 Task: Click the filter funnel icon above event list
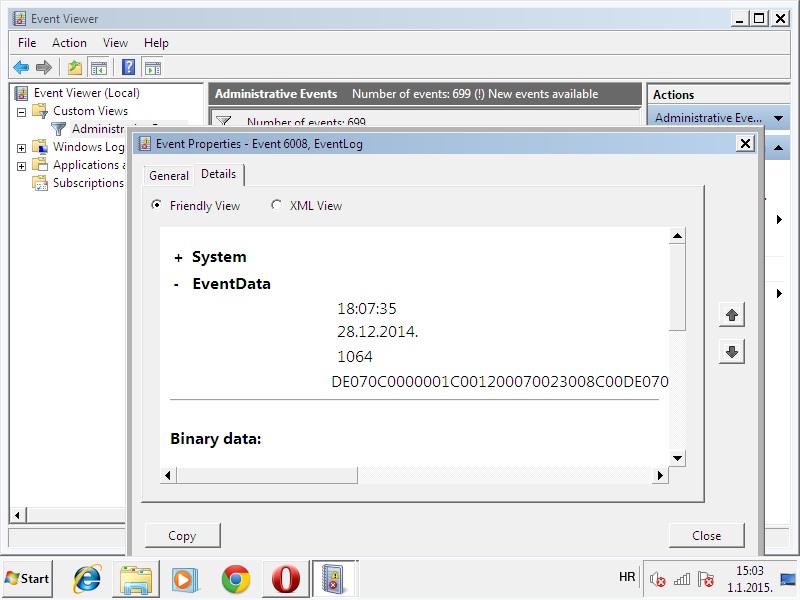pos(223,121)
